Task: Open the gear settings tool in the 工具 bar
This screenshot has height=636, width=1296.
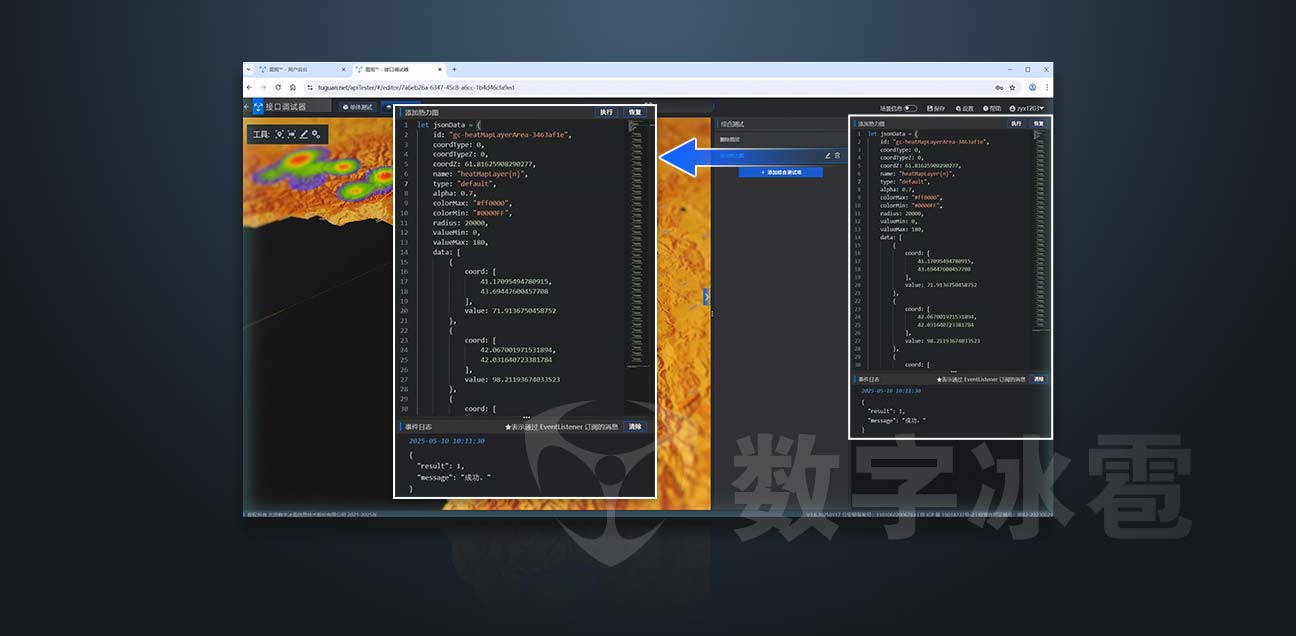Action: pos(316,134)
